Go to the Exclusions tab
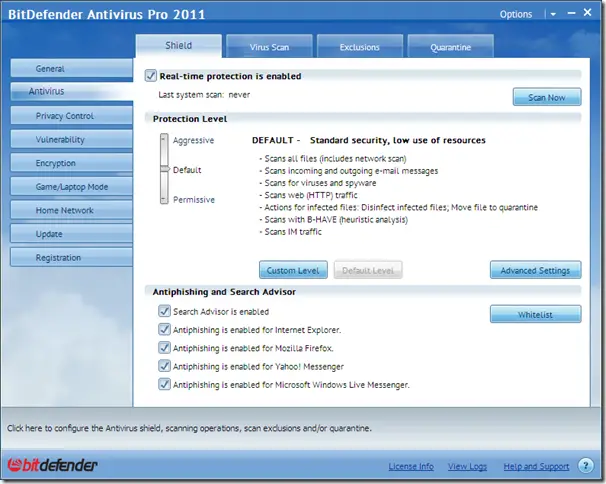The height and width of the screenshot is (484, 606). pyautogui.click(x=359, y=47)
